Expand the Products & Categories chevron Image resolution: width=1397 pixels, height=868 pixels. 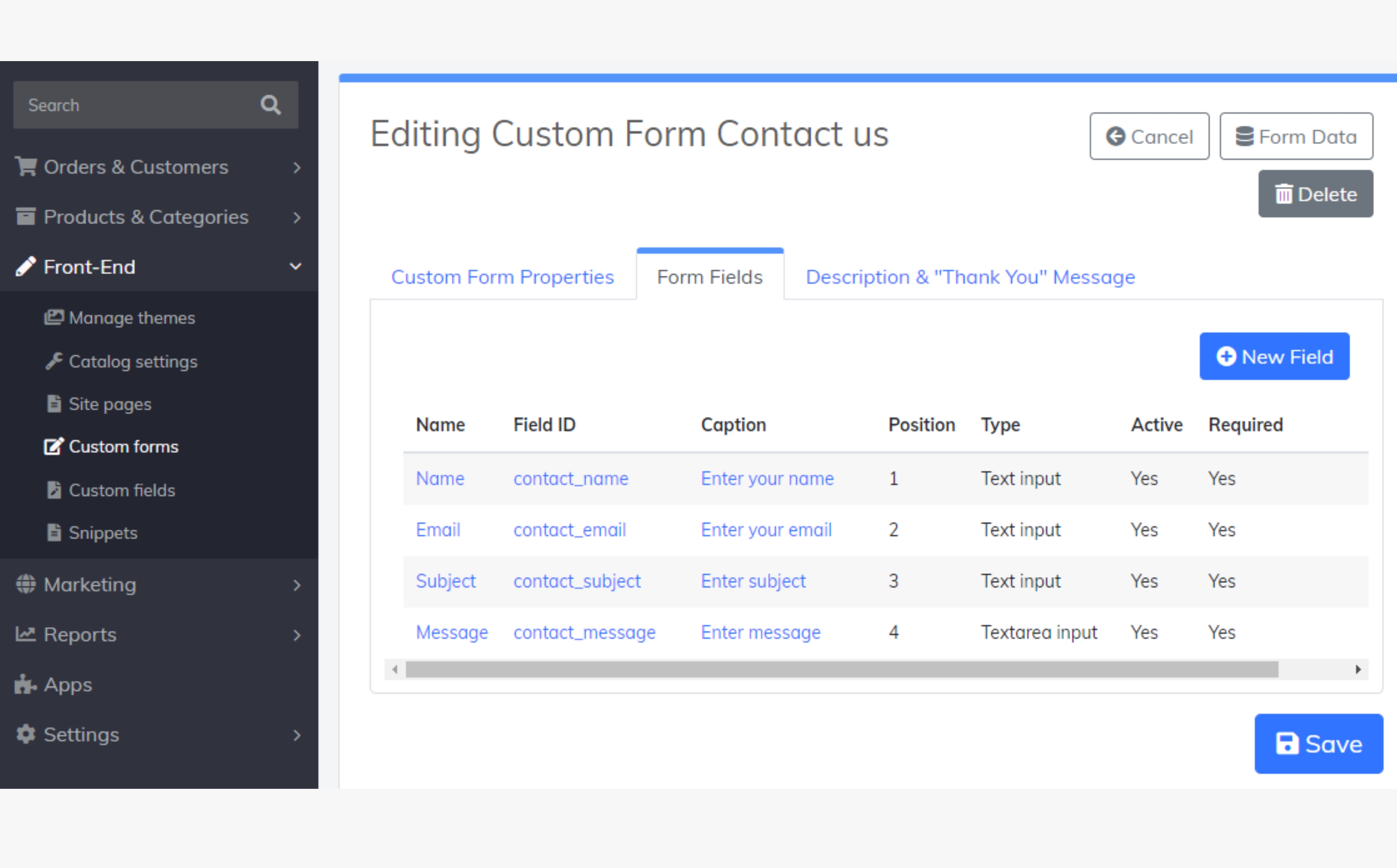(x=296, y=218)
